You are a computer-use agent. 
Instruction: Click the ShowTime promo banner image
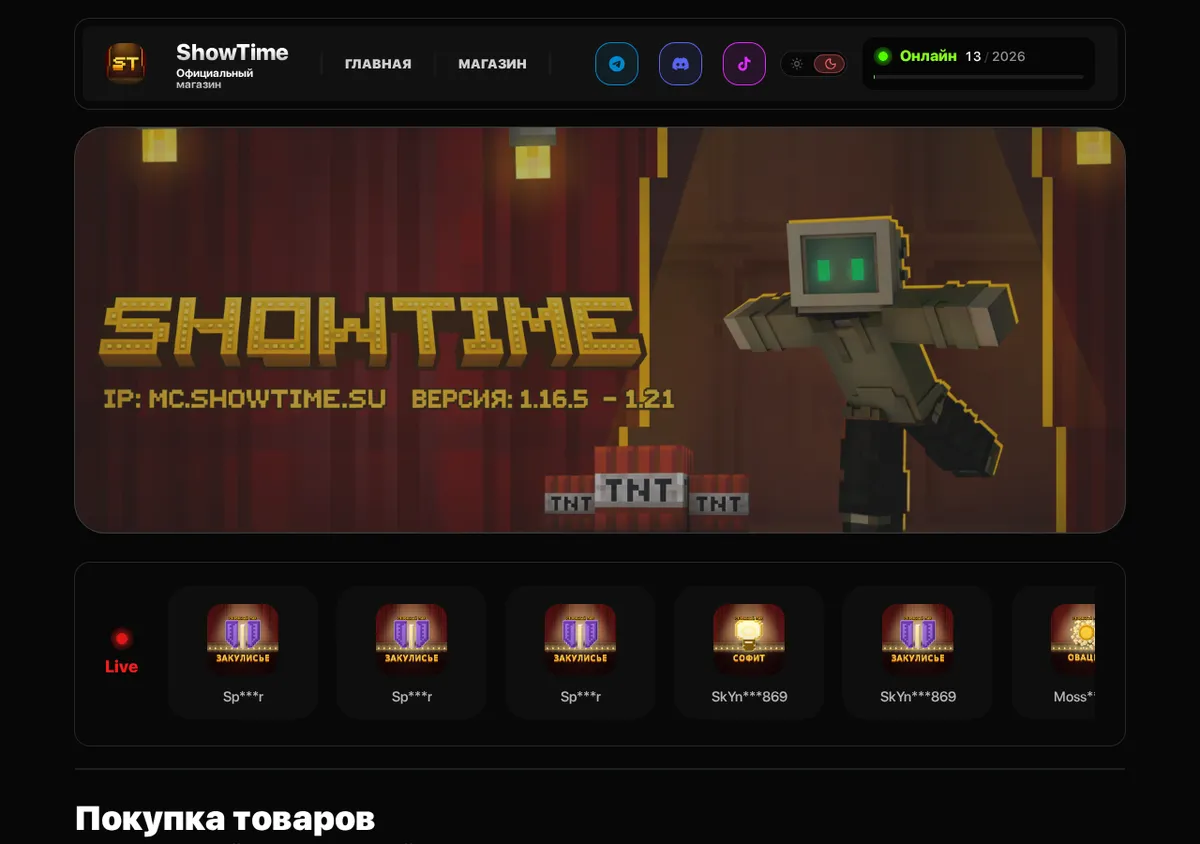(x=600, y=330)
